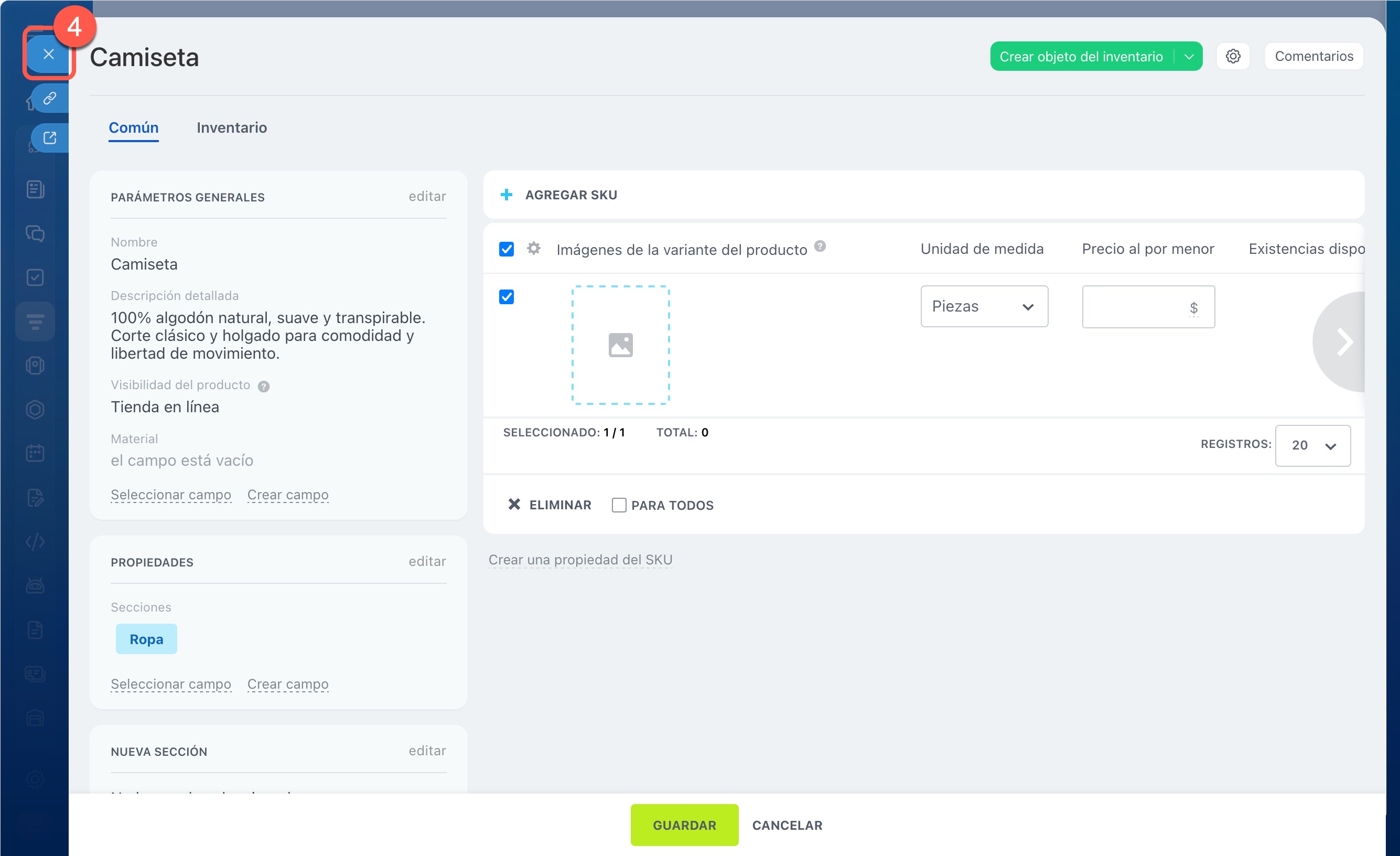
Task: Click the help icon beside Visibilidad del producto
Action: [x=264, y=387]
